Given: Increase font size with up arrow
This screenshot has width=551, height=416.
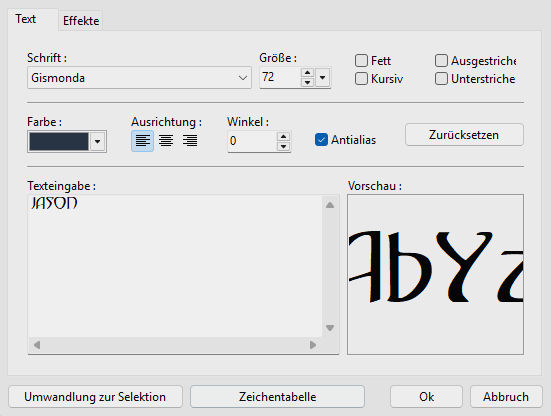Looking at the screenshot, I should pyautogui.click(x=307, y=73).
